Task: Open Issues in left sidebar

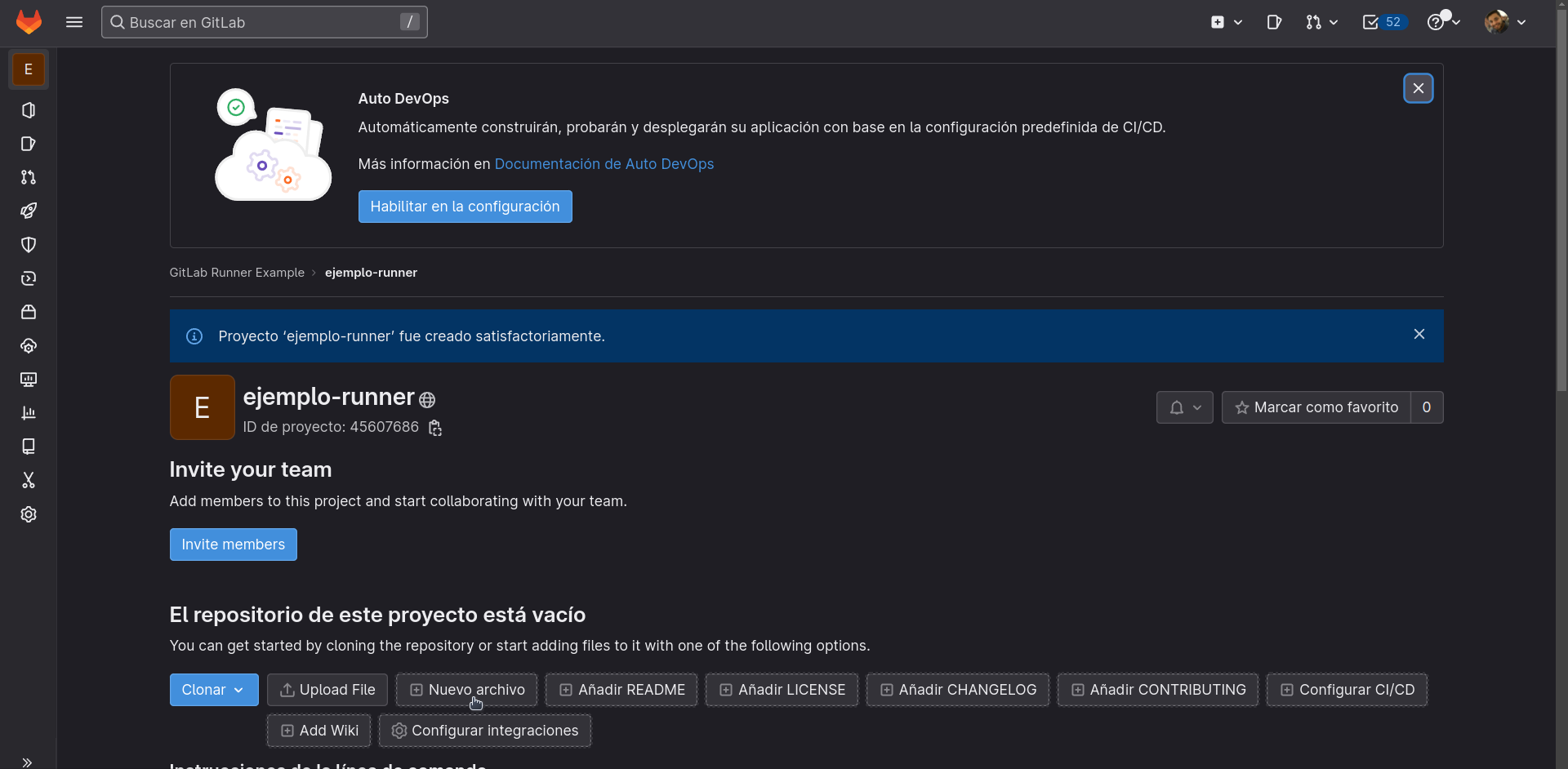Action: 29,144
